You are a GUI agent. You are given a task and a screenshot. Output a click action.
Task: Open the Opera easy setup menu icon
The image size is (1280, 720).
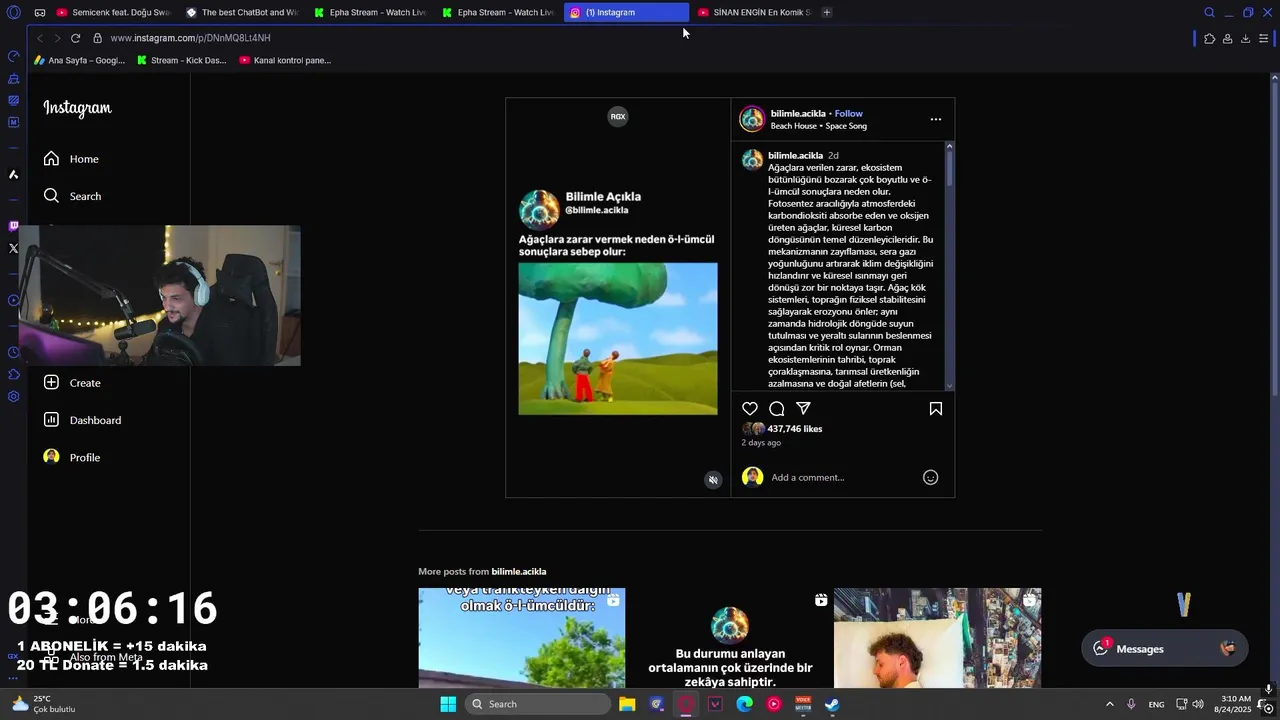[1263, 38]
